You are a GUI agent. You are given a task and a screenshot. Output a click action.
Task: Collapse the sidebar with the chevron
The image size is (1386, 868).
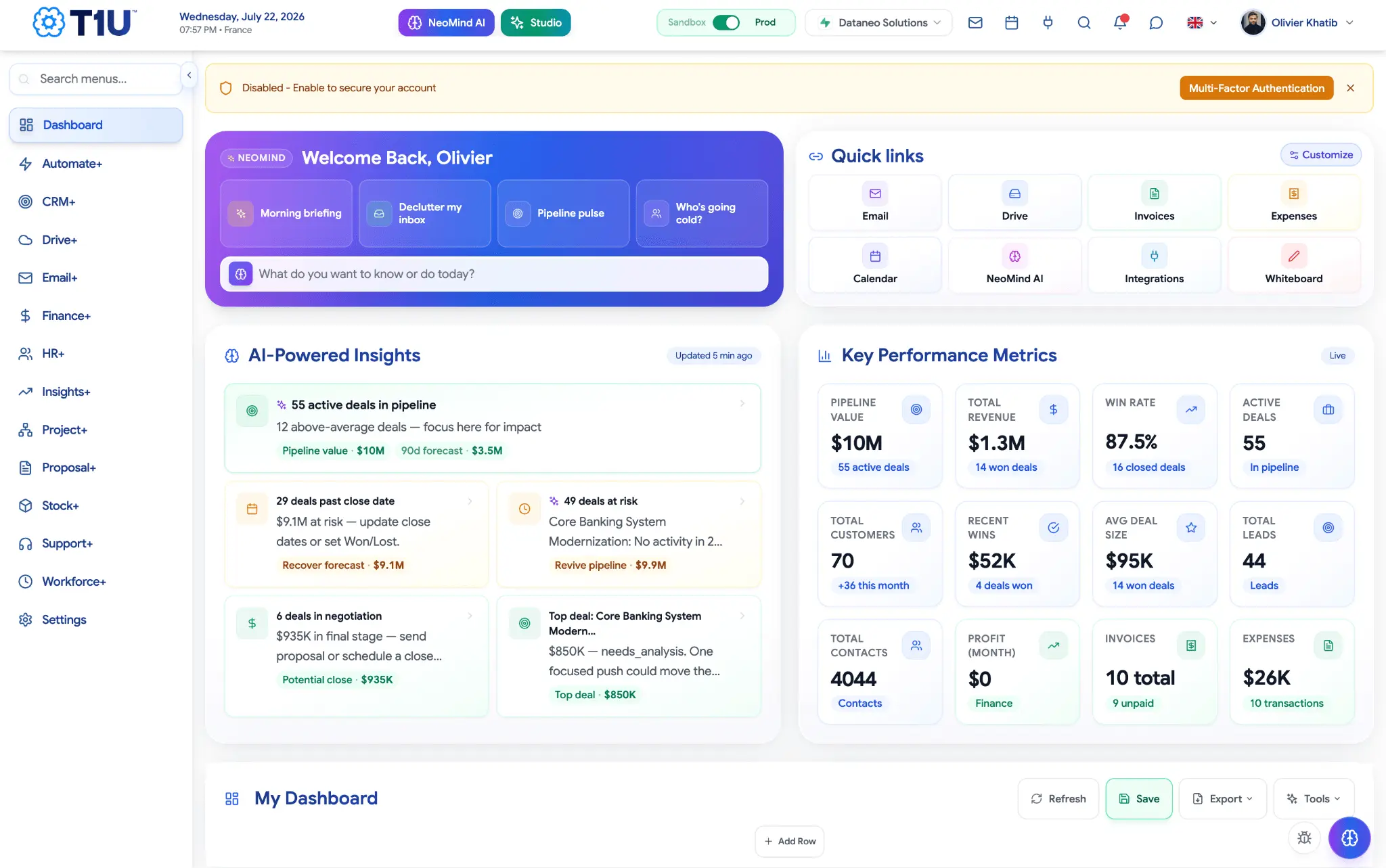[189, 75]
